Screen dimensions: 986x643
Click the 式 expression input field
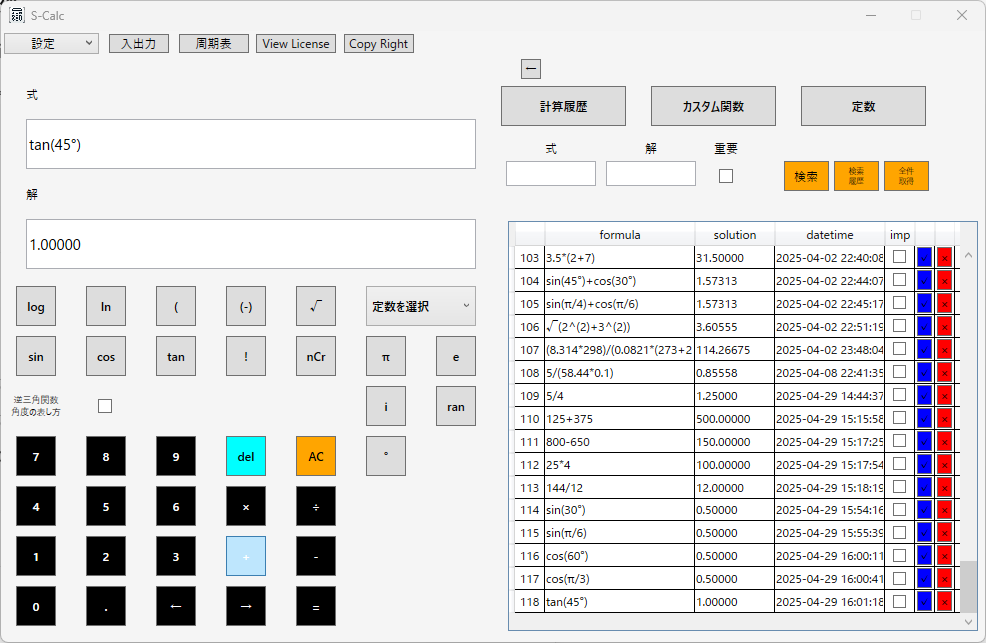tap(251, 144)
